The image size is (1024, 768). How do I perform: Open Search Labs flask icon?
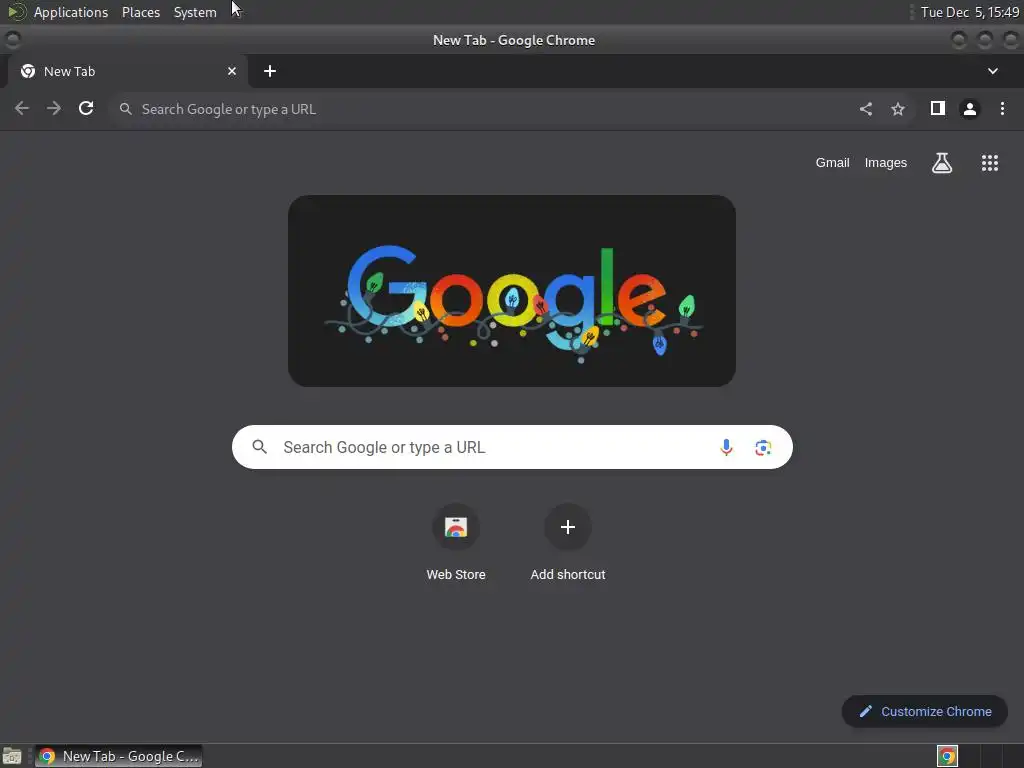[942, 163]
